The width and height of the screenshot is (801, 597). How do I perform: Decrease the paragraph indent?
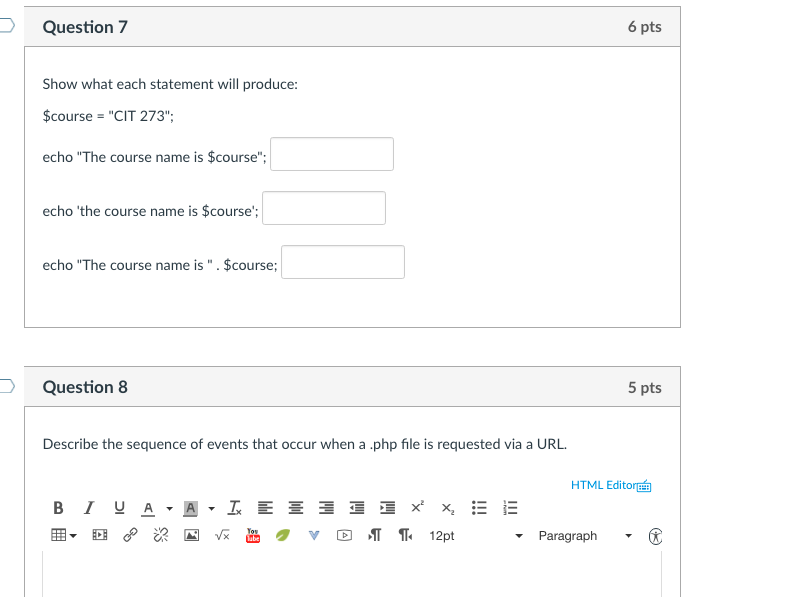357,508
